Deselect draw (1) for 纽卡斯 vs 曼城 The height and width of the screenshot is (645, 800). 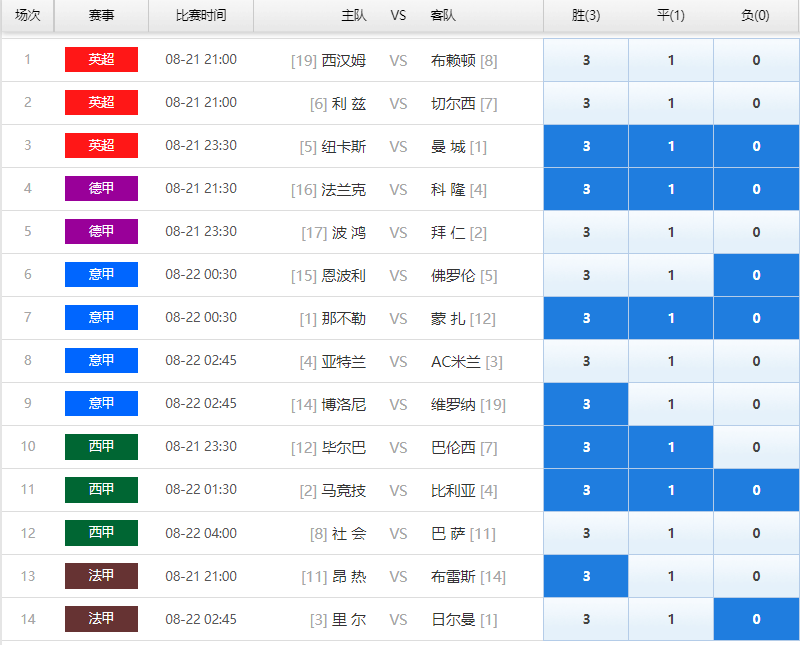[671, 146]
